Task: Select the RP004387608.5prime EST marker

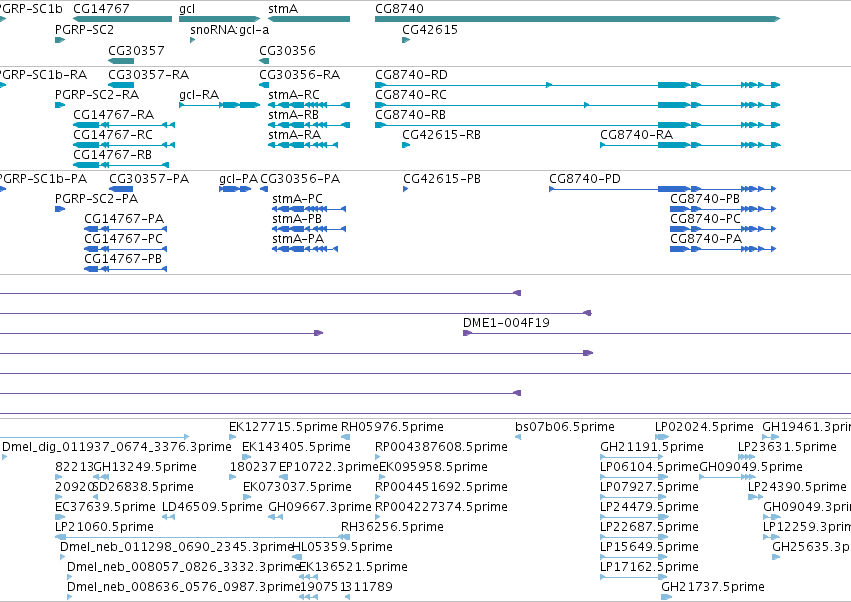Action: coord(378,457)
